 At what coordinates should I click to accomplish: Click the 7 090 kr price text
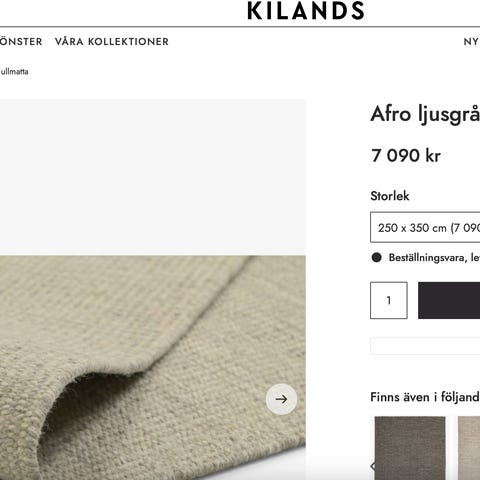tap(406, 156)
